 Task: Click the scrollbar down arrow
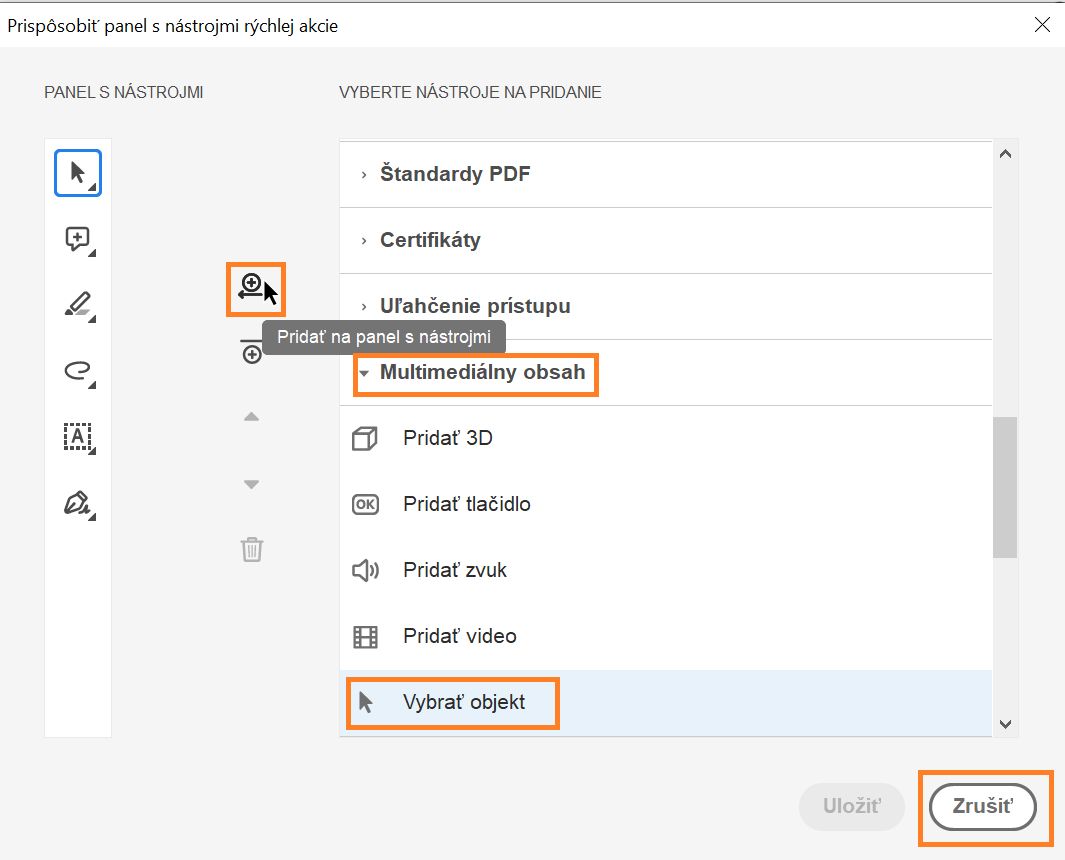1006,724
